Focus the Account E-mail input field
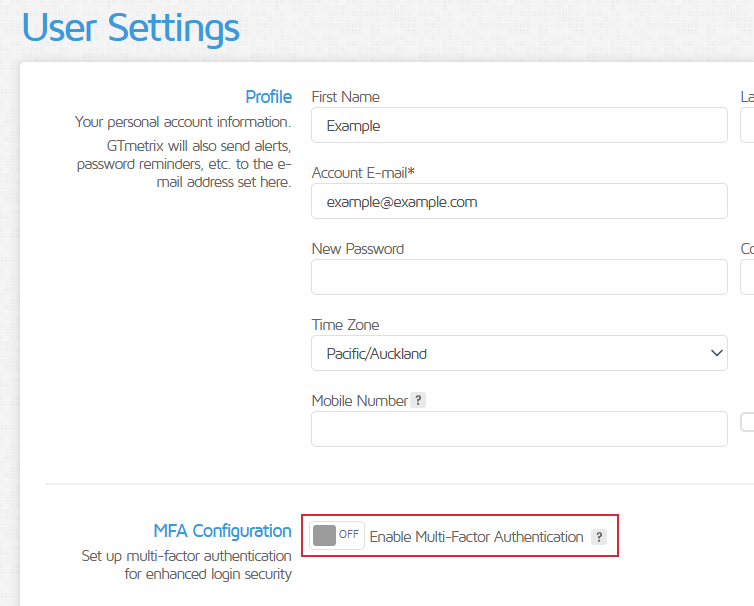Viewport: 754px width, 606px height. [x=518, y=201]
